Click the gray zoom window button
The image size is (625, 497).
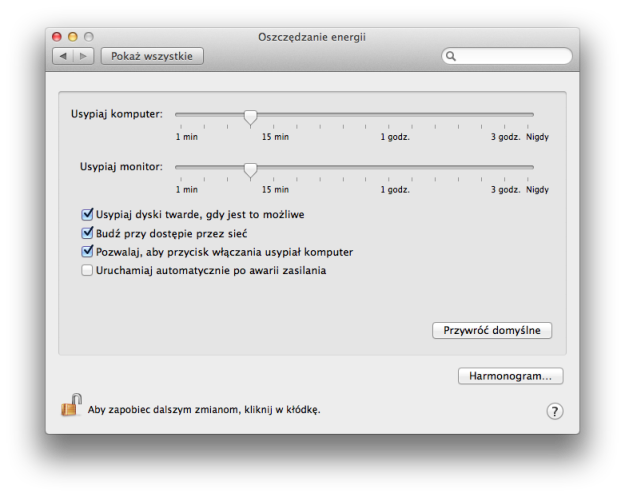click(x=88, y=37)
